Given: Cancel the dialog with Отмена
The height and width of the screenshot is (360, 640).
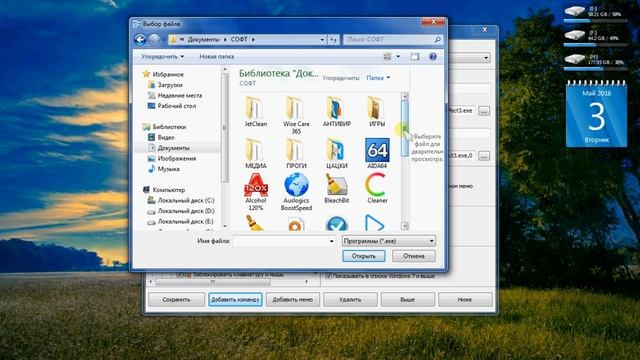Looking at the screenshot, I should (414, 256).
